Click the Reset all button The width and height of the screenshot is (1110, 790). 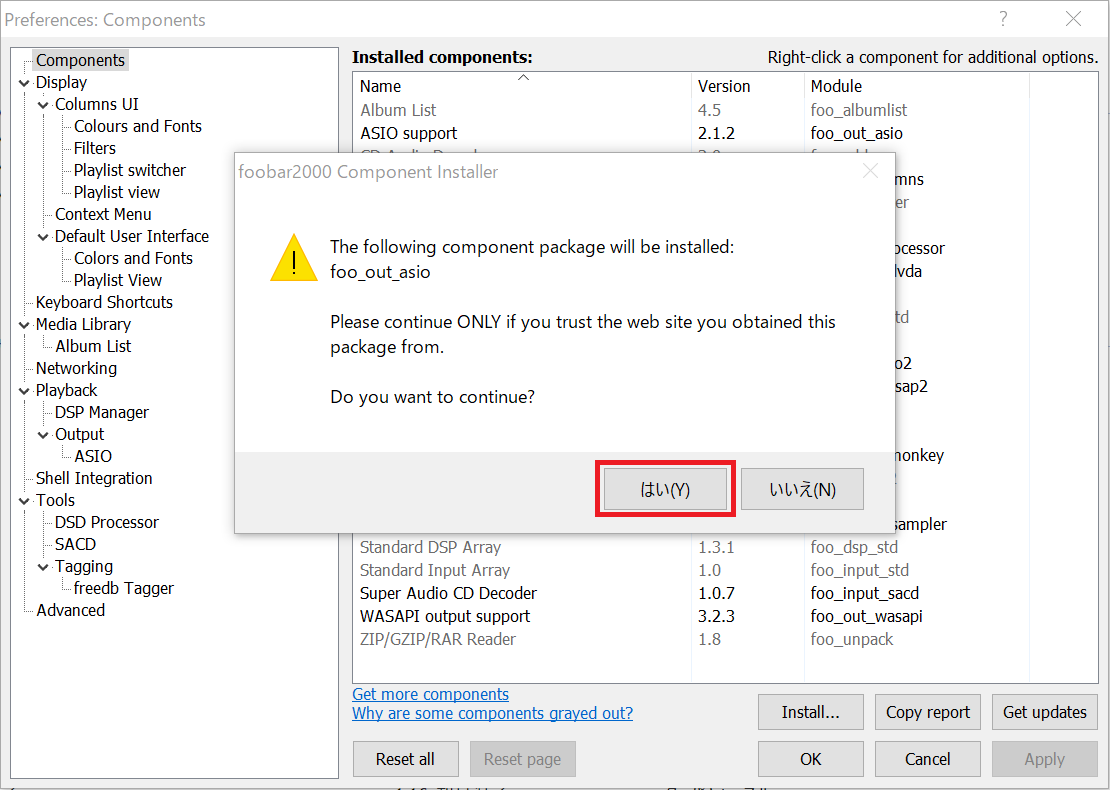[x=406, y=759]
